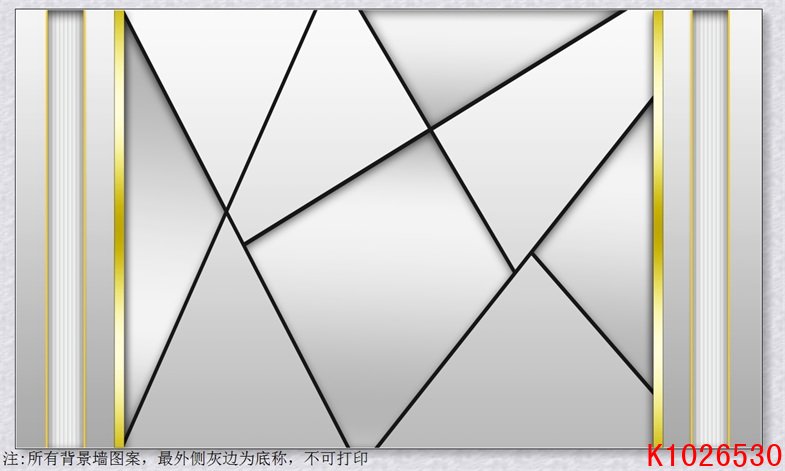Click the note starting with 注:所有背景墙图案
The image size is (785, 471).
pos(186,458)
